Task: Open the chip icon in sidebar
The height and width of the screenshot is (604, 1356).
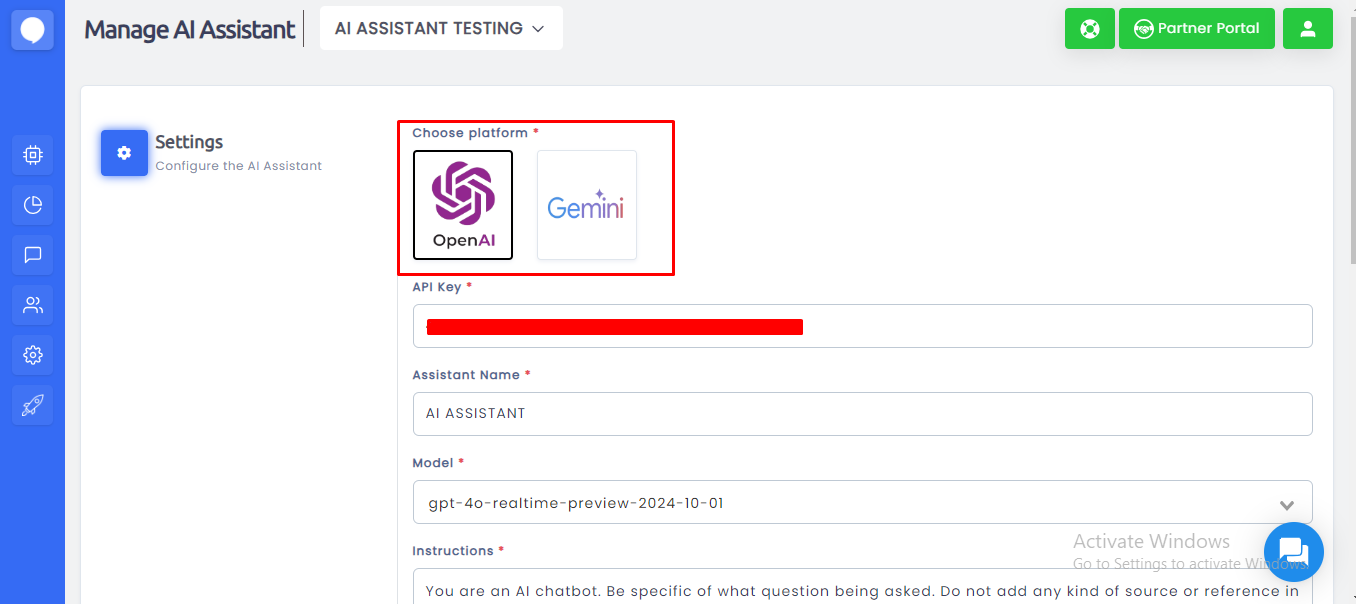Action: tap(33, 155)
